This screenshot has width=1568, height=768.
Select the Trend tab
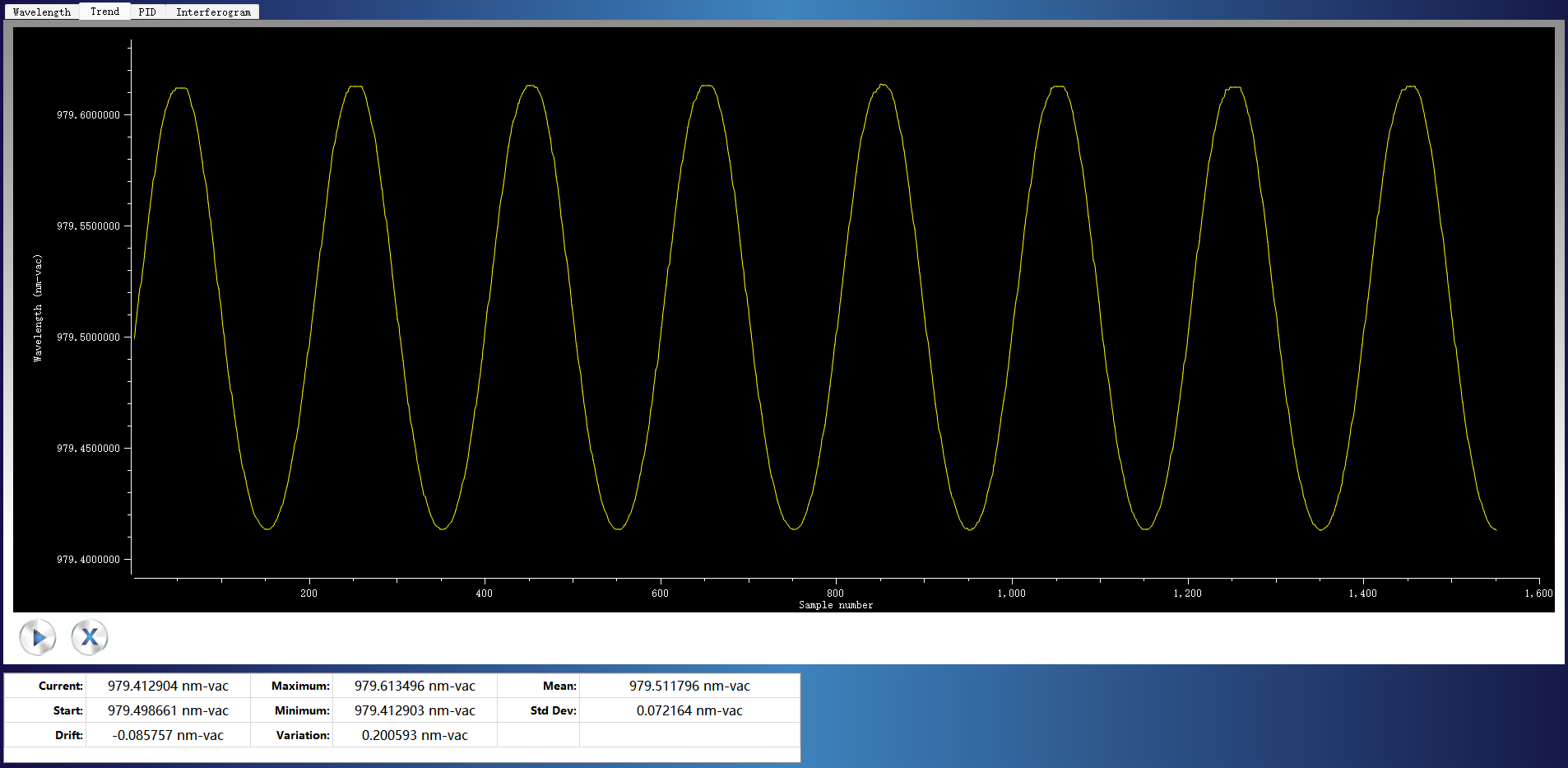coord(104,12)
